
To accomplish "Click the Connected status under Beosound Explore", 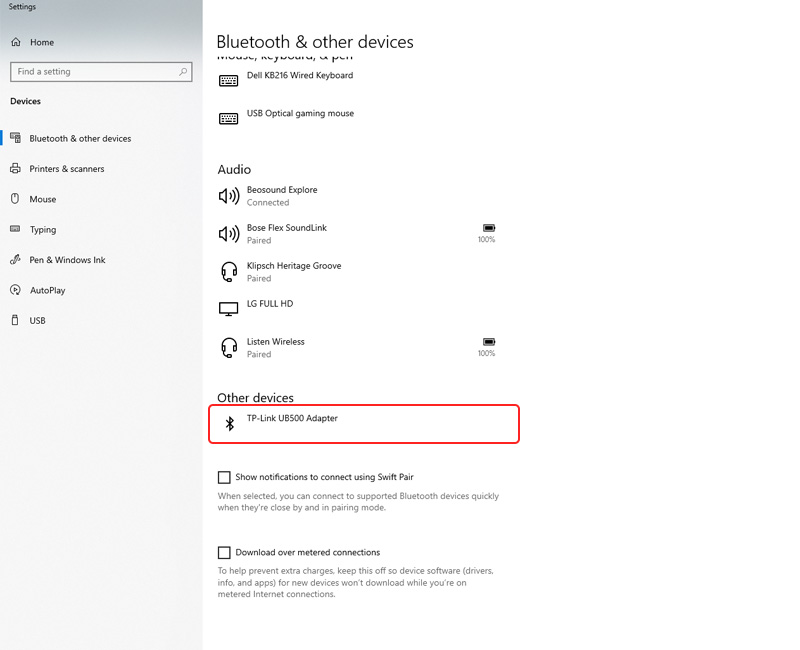I will point(268,203).
